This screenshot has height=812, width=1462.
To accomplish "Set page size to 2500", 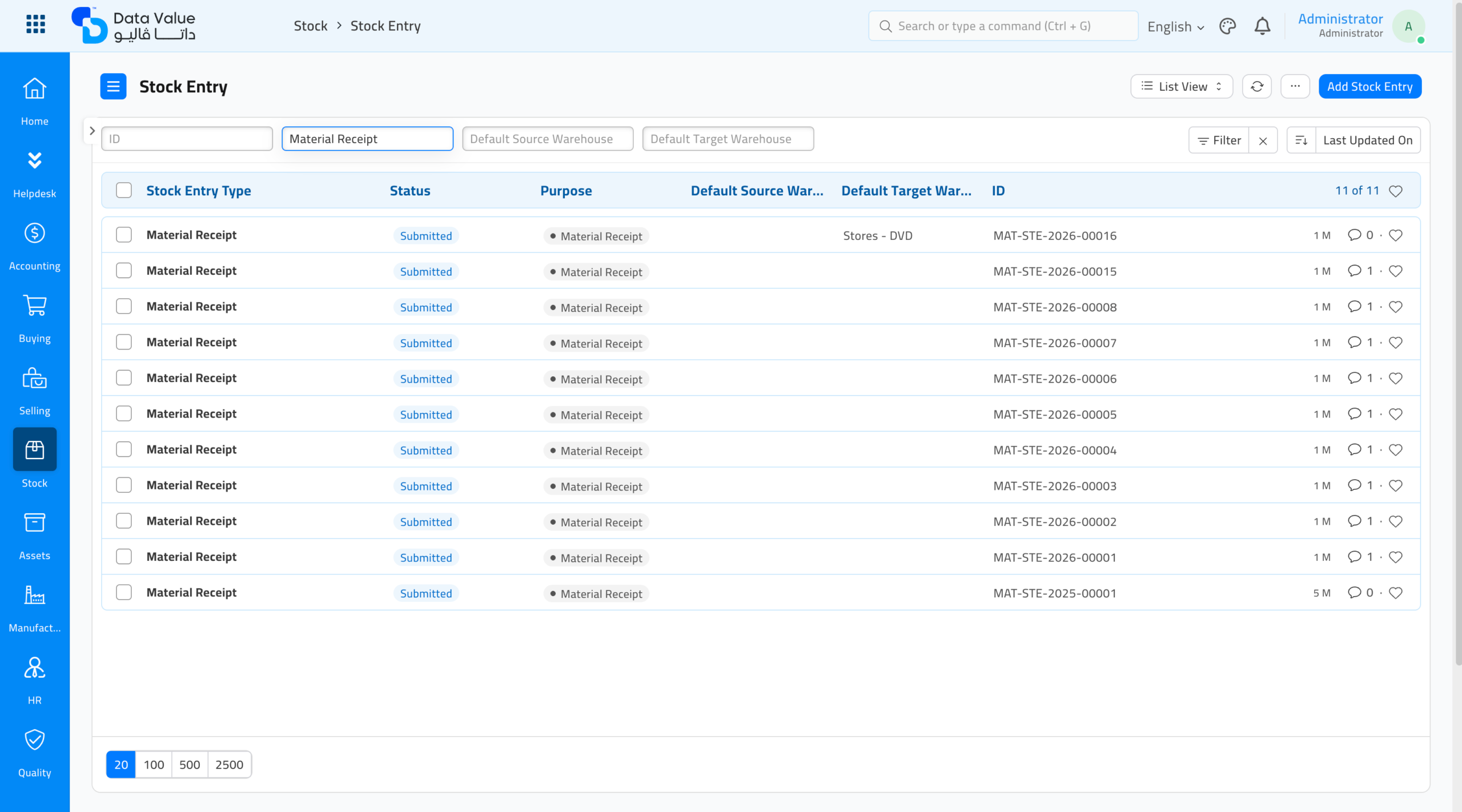I will [x=230, y=765].
